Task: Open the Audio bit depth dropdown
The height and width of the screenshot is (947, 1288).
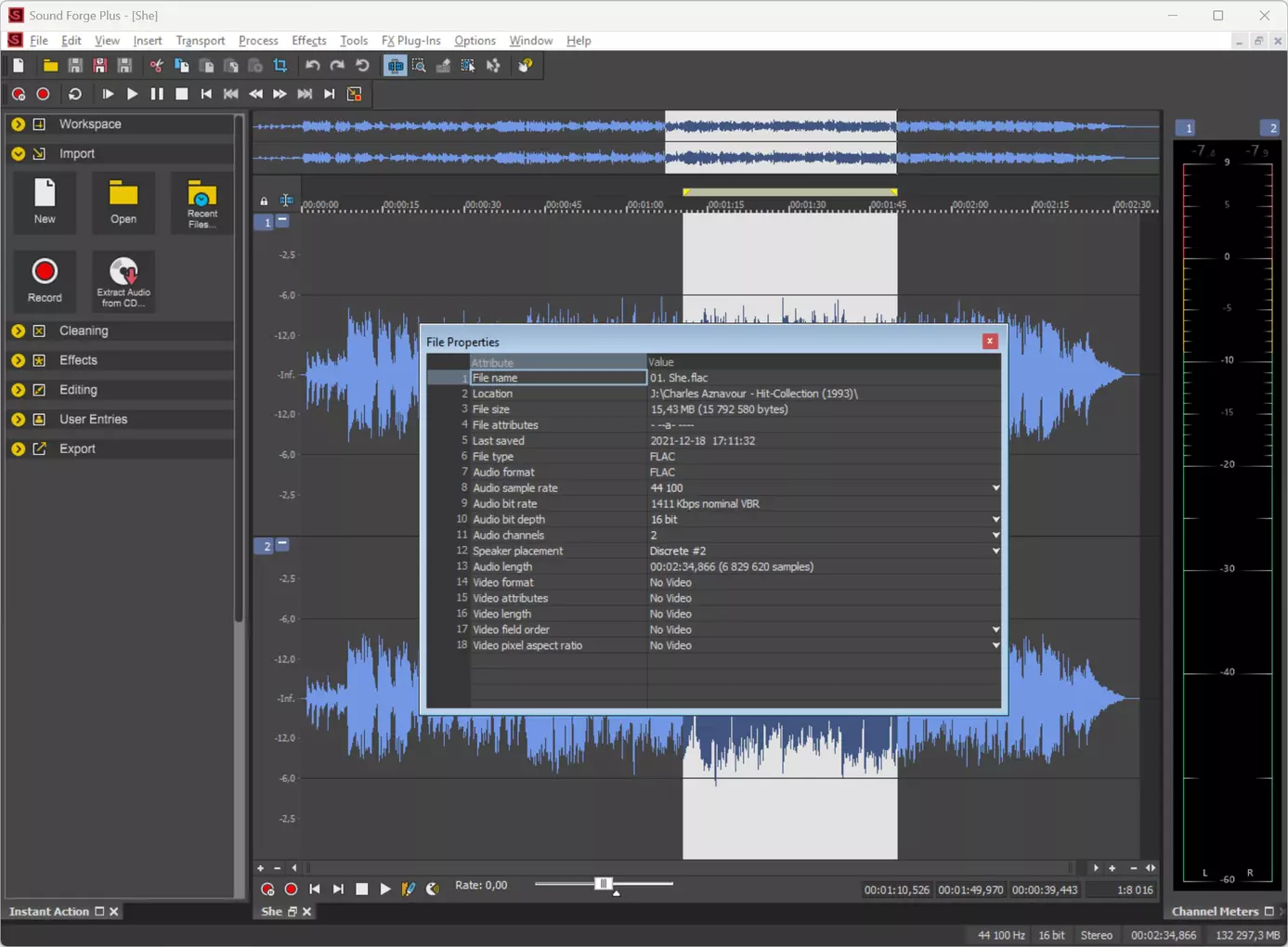Action: (995, 520)
